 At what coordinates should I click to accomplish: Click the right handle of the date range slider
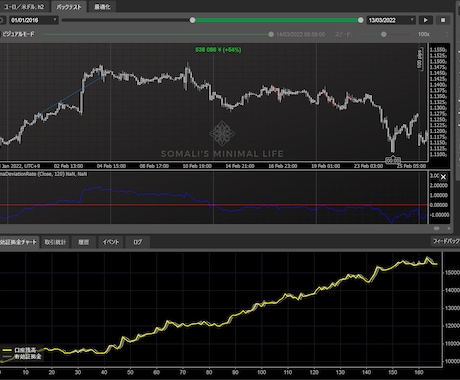361,20
